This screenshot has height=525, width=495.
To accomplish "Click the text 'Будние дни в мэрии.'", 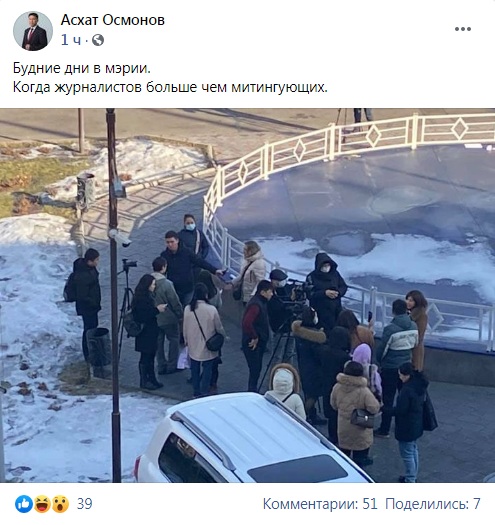I will pyautogui.click(x=82, y=68).
